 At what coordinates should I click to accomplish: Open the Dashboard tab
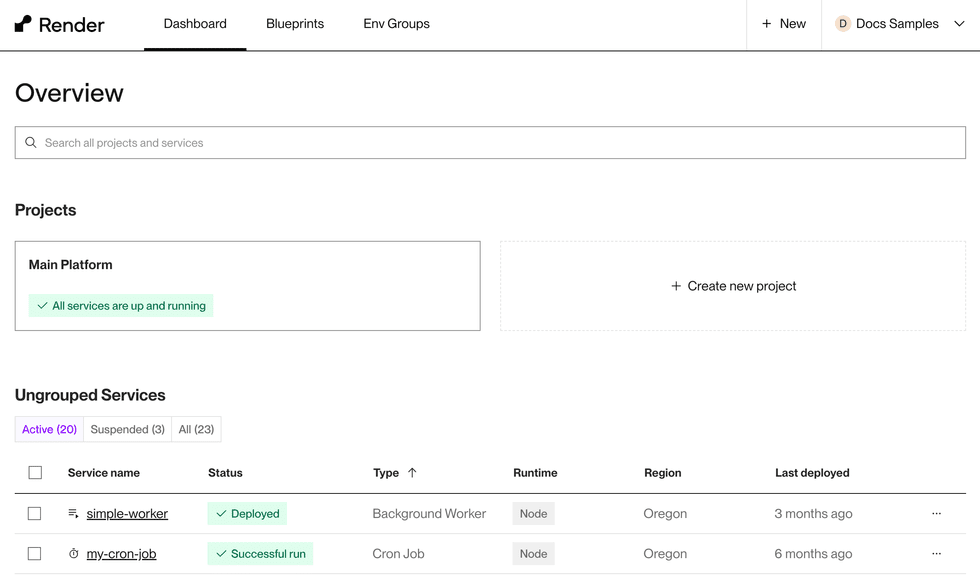pos(195,24)
